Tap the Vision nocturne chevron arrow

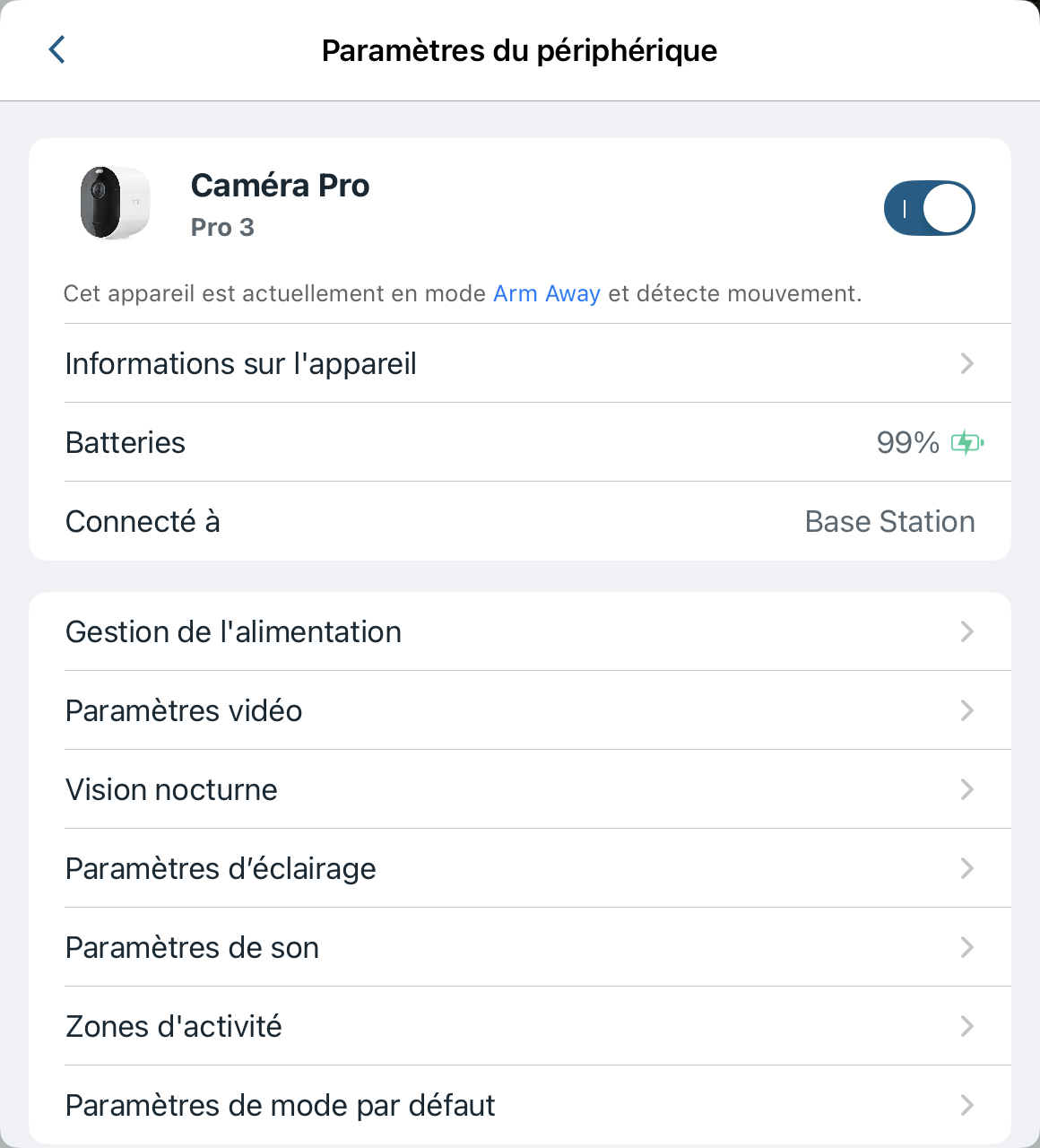tap(966, 789)
